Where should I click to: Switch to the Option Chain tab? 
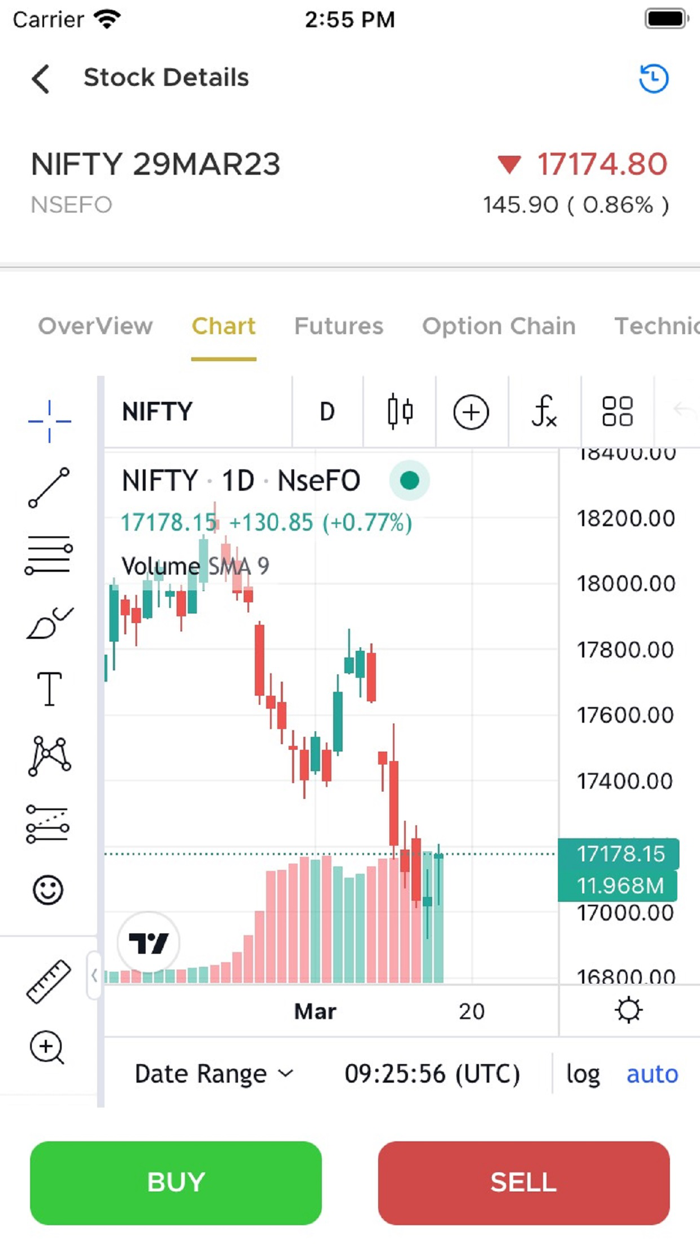click(x=498, y=326)
